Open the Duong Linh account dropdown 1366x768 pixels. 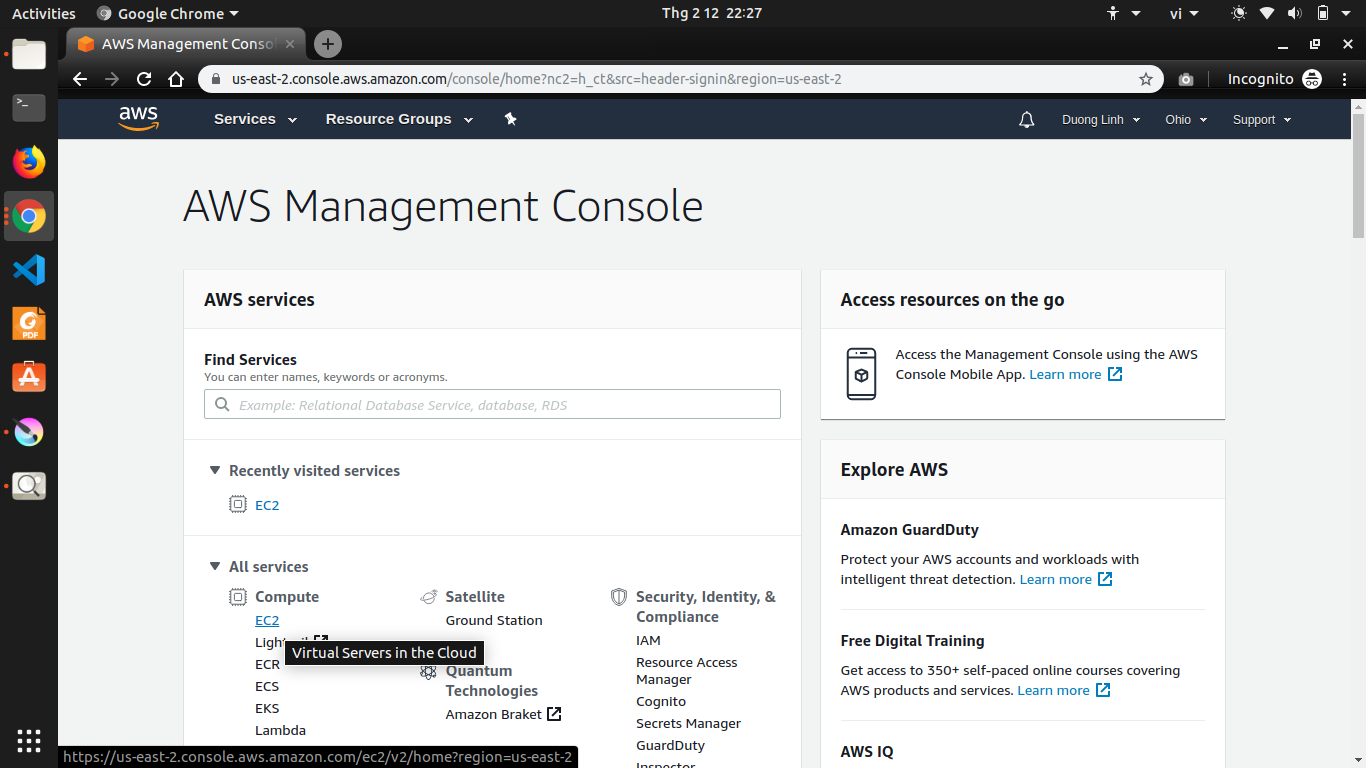click(1100, 120)
